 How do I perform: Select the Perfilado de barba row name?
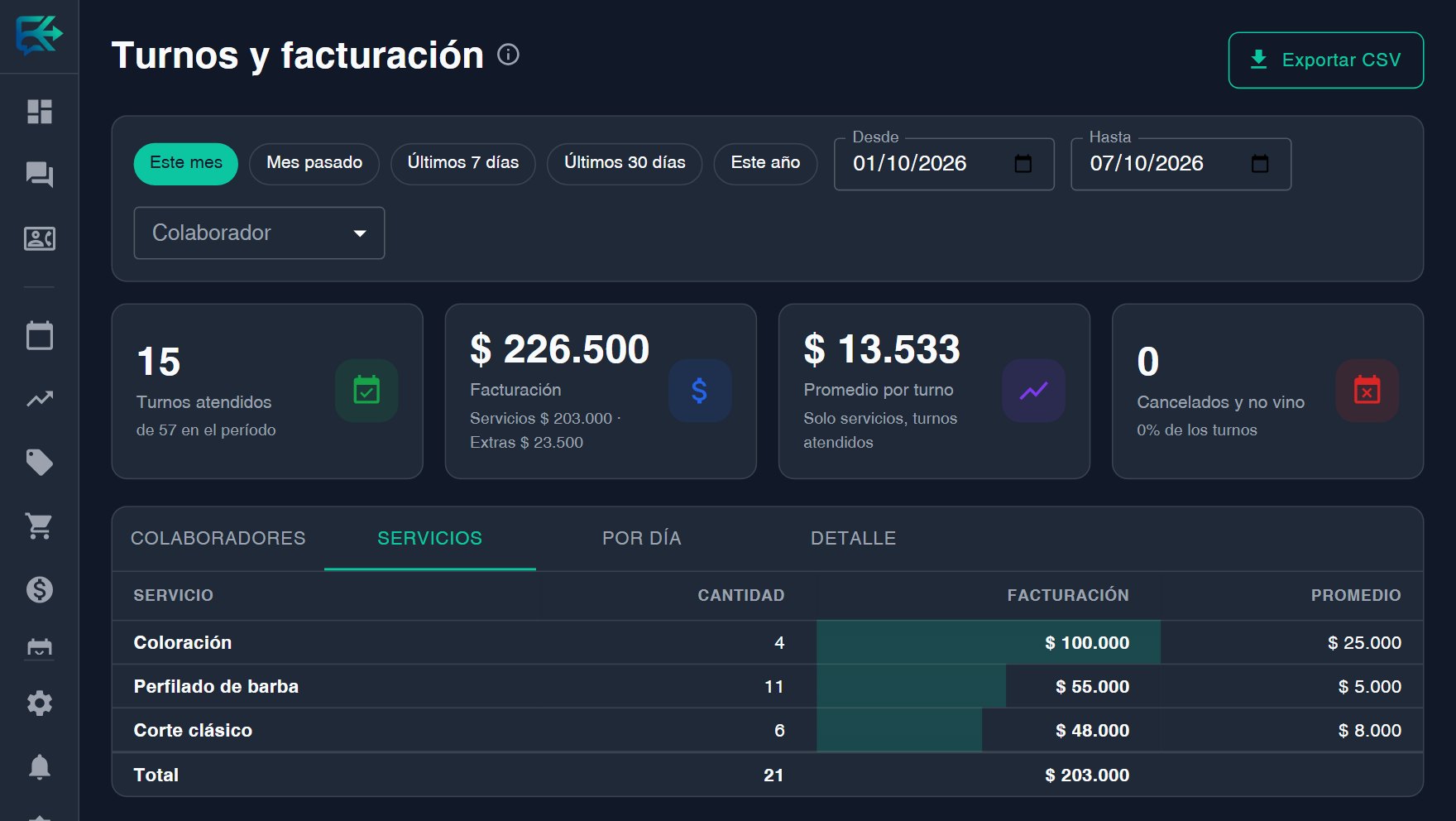tap(216, 686)
